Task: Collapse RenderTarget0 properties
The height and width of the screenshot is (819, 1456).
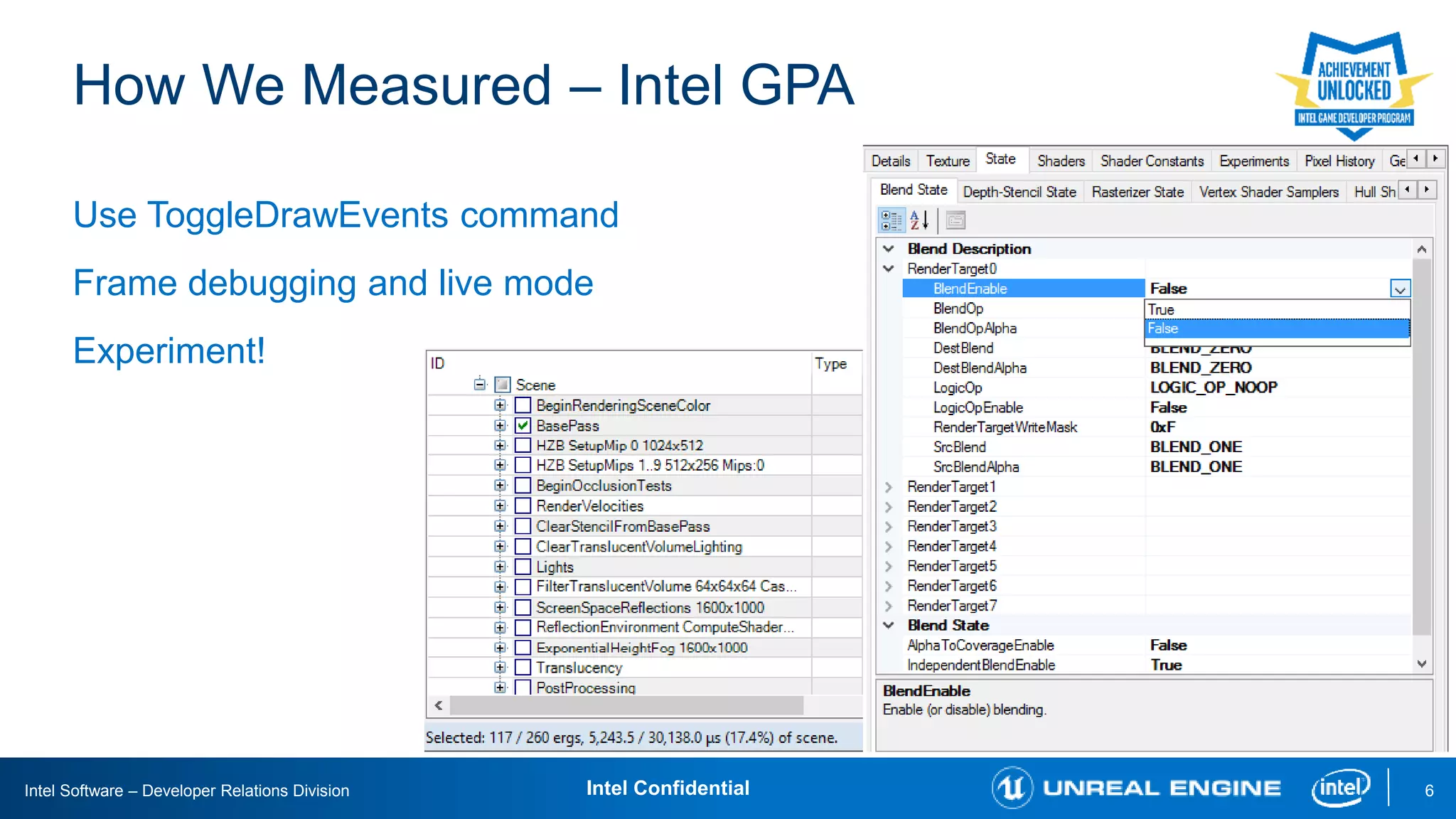Action: click(x=889, y=269)
